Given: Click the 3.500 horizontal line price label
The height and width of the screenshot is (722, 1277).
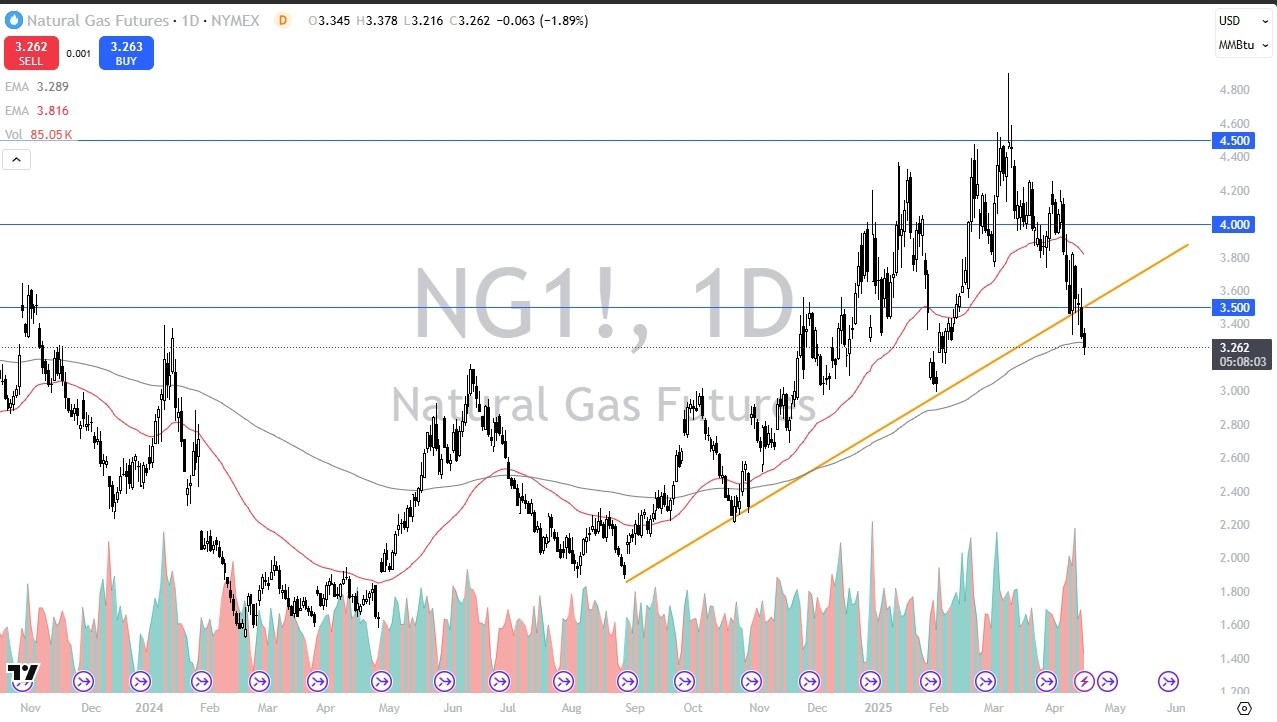Looking at the screenshot, I should pos(1232,308).
